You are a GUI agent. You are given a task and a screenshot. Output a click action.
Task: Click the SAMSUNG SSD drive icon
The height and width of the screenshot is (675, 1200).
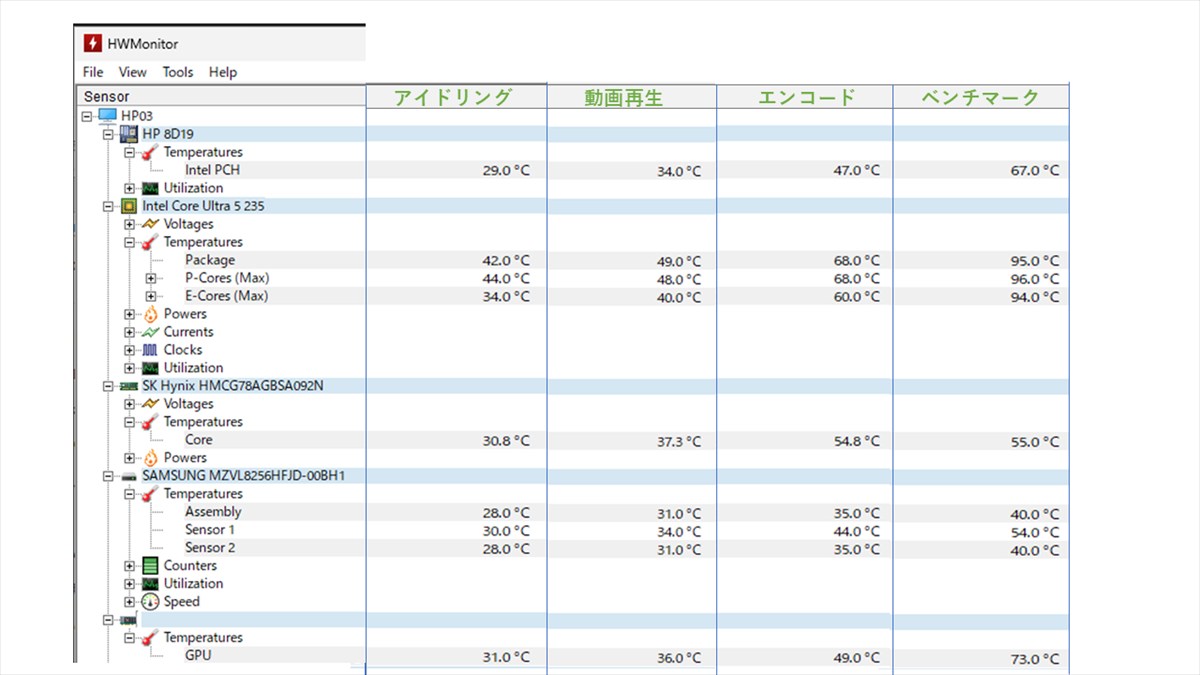[129, 476]
